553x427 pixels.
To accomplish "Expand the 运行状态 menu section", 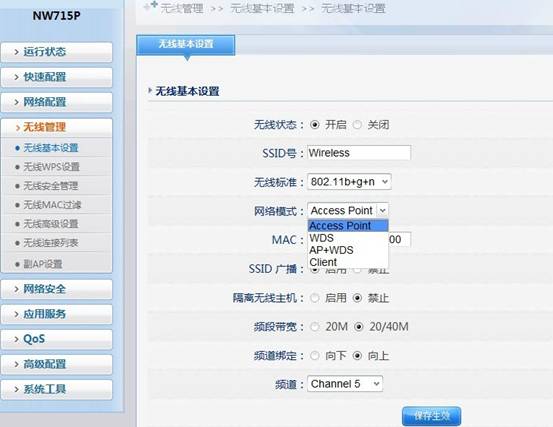I will coord(56,52).
